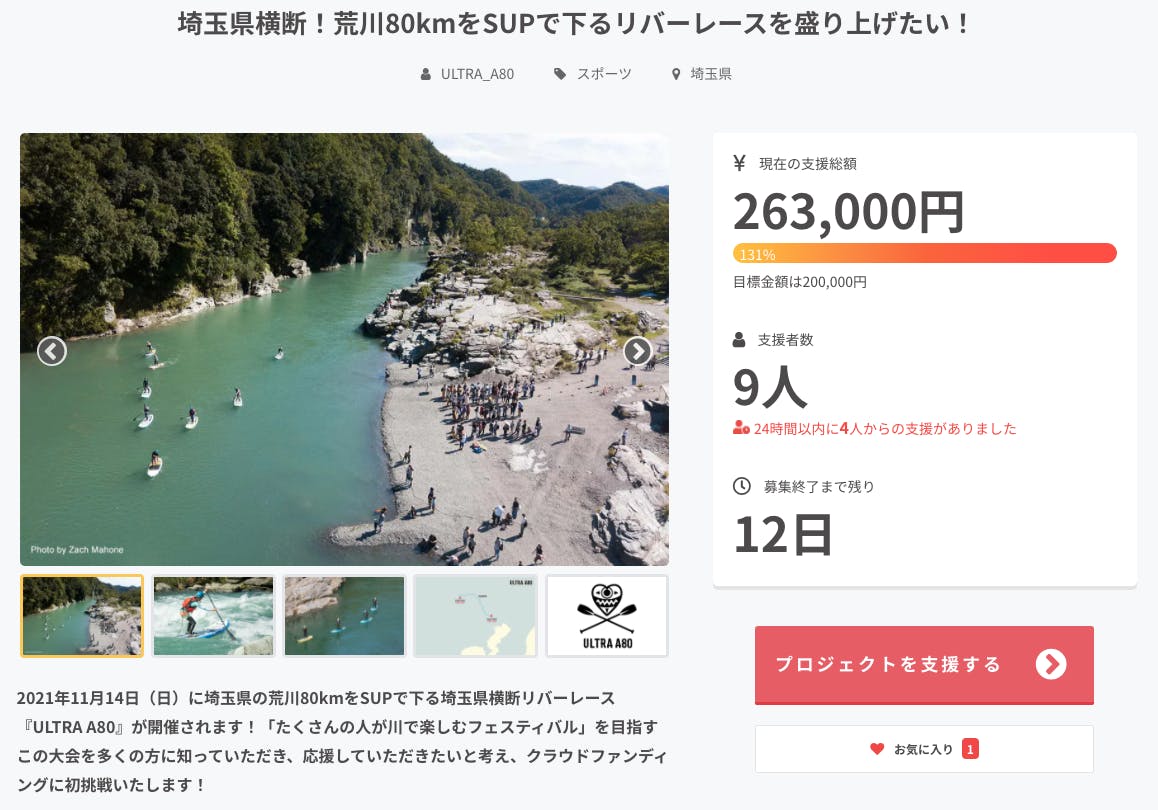This screenshot has height=810, width=1158.
Task: Open the 埼玉県 location link
Action: tap(711, 74)
